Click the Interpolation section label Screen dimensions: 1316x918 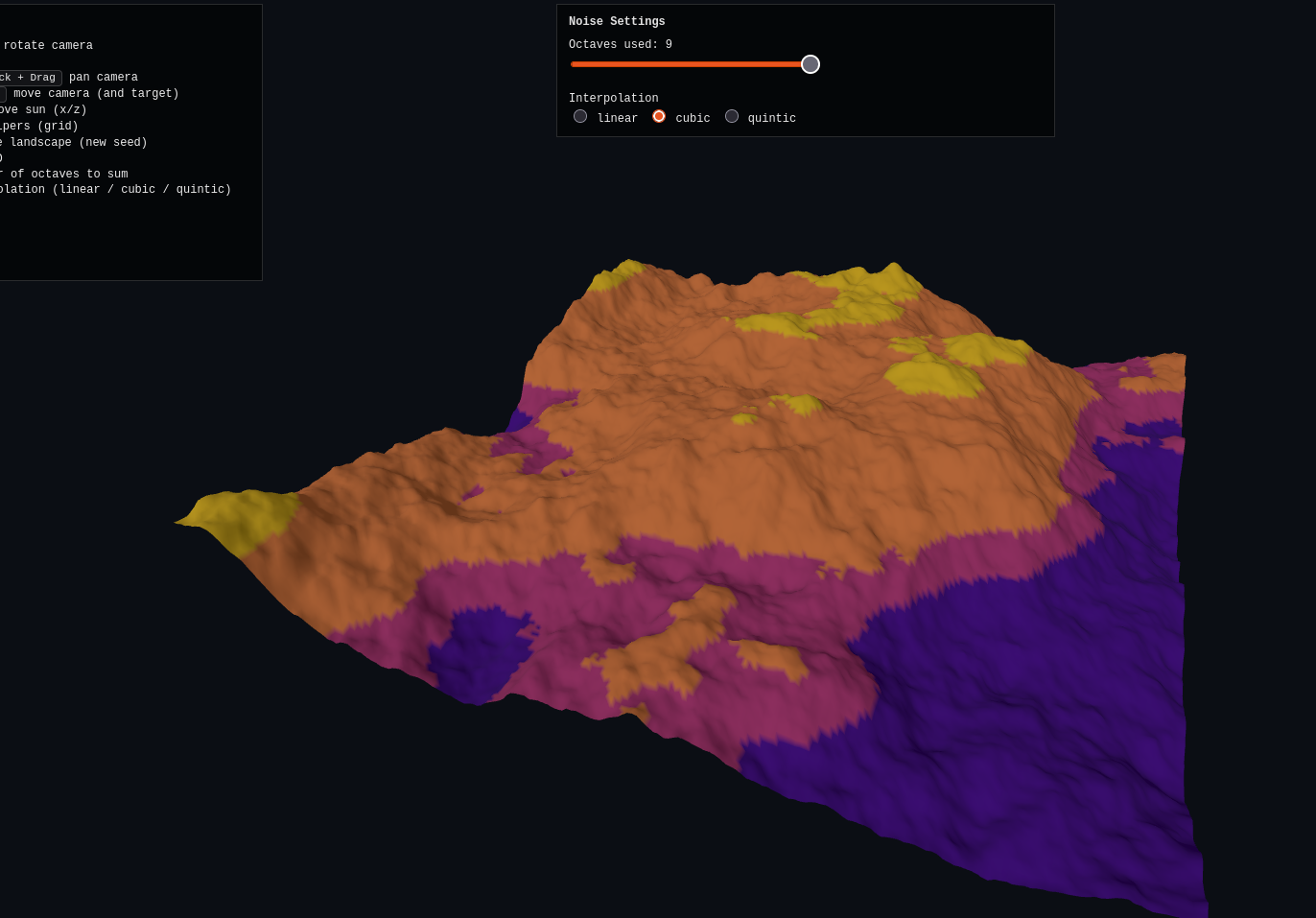[614, 99]
